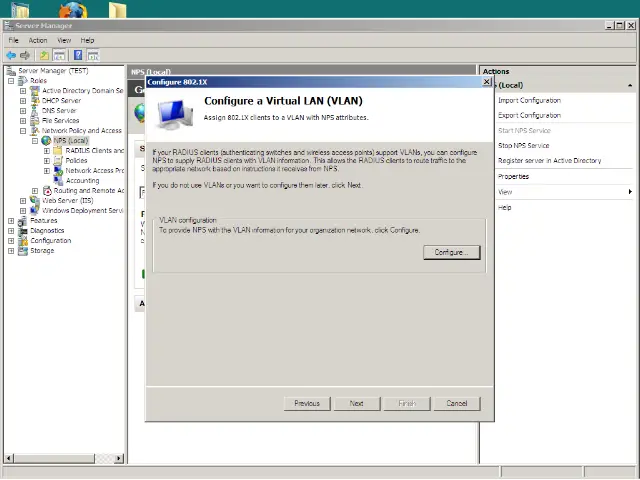The height and width of the screenshot is (480, 640).
Task: Collapse the Network Policy and Access node
Action: click(23, 131)
